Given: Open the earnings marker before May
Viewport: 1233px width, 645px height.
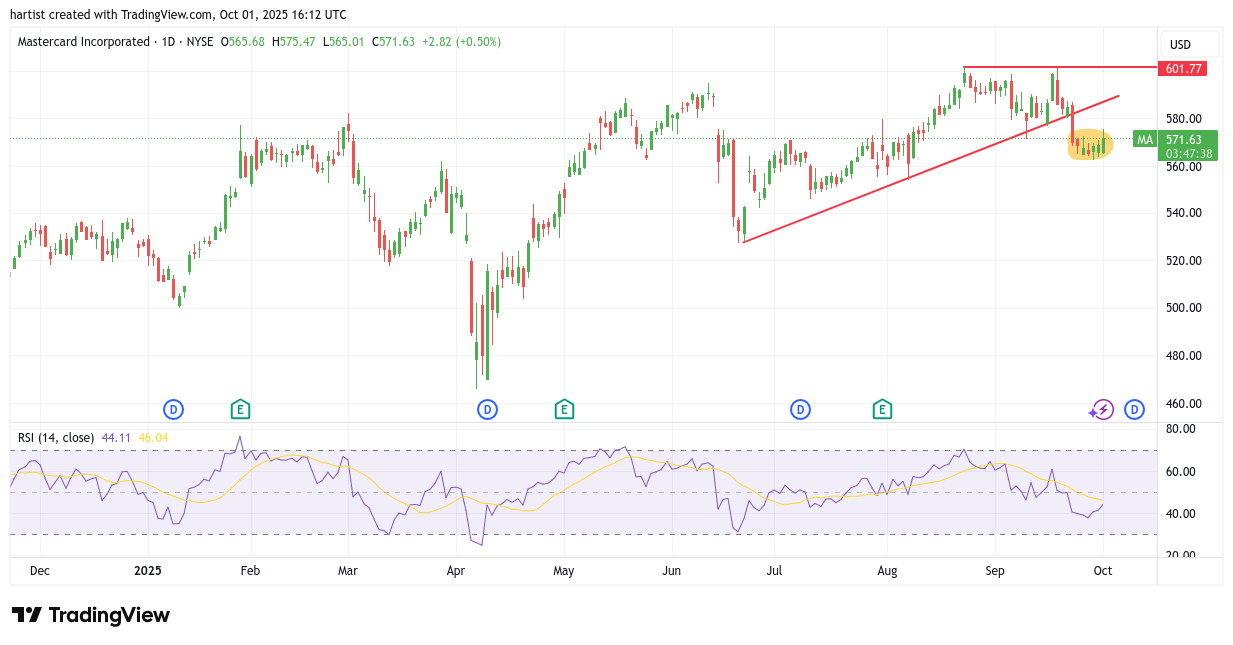Looking at the screenshot, I should [x=564, y=409].
